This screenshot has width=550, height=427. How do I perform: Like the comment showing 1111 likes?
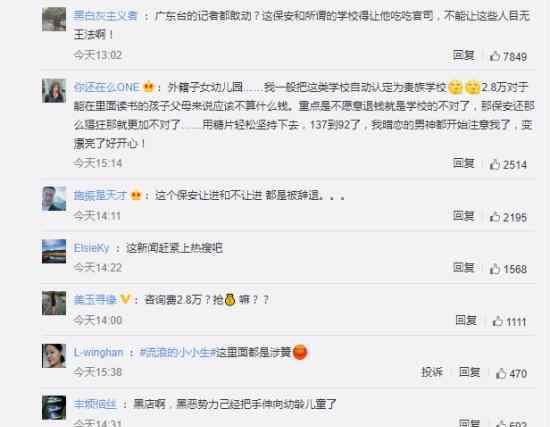(x=509, y=321)
